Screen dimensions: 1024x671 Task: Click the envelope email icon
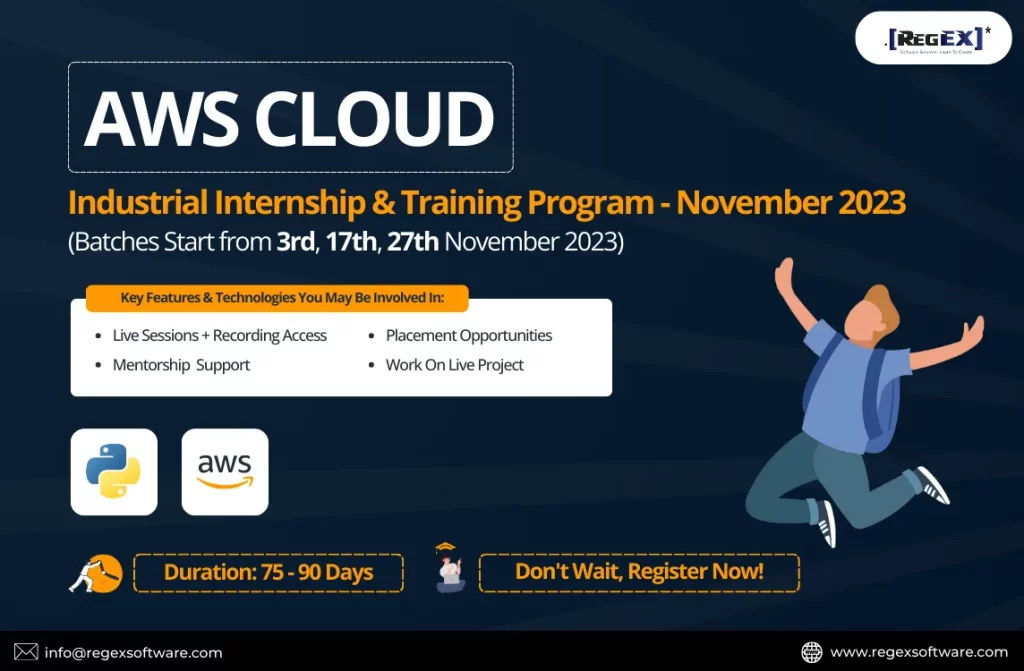tap(26, 652)
